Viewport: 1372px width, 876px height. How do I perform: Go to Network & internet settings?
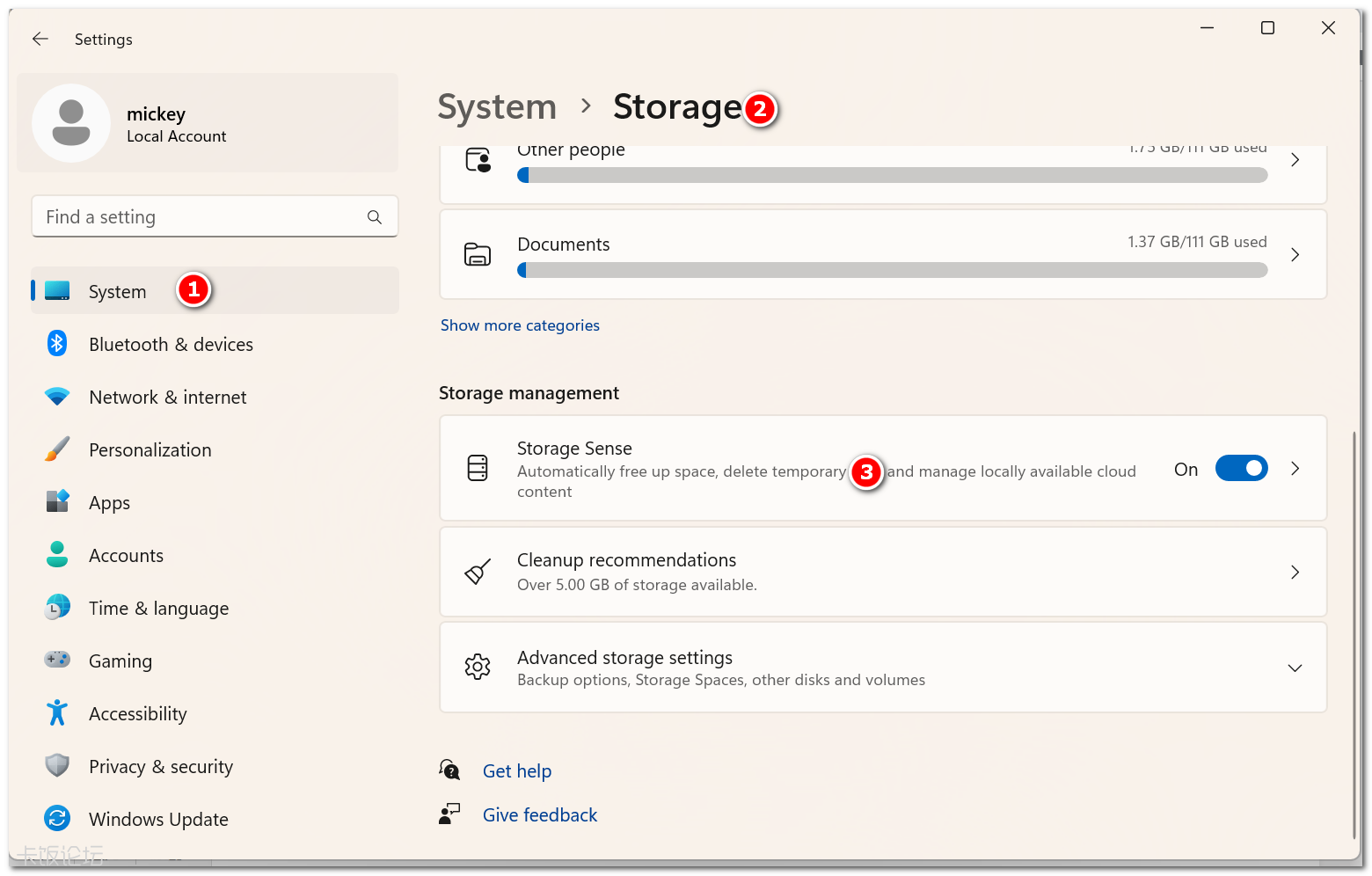[215, 397]
